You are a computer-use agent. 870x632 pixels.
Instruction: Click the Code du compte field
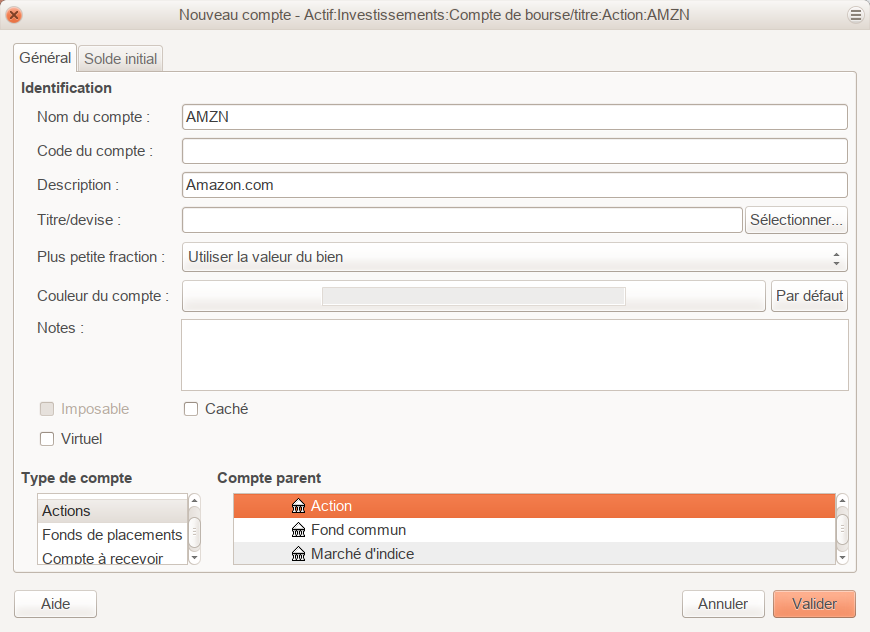click(514, 151)
